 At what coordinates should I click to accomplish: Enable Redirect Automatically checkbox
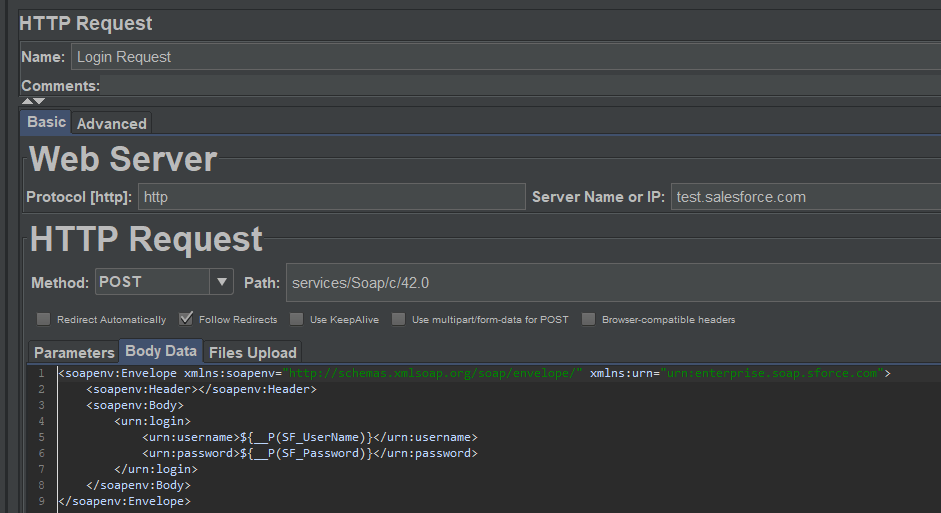coord(43,320)
